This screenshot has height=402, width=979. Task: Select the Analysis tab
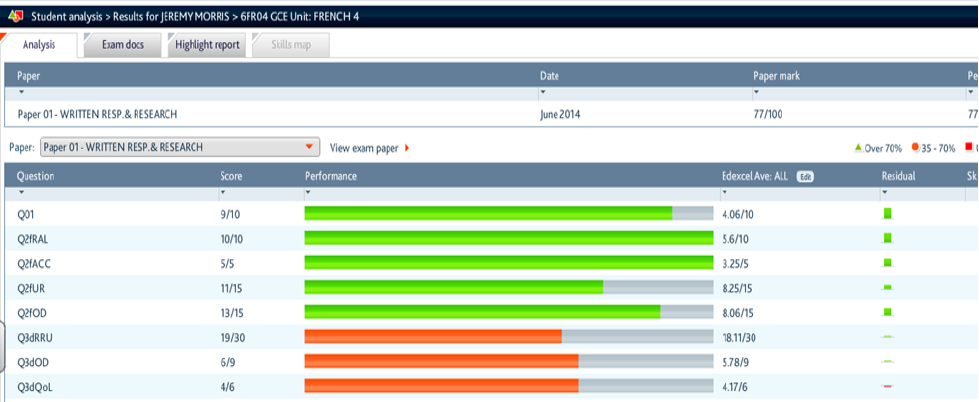point(39,45)
